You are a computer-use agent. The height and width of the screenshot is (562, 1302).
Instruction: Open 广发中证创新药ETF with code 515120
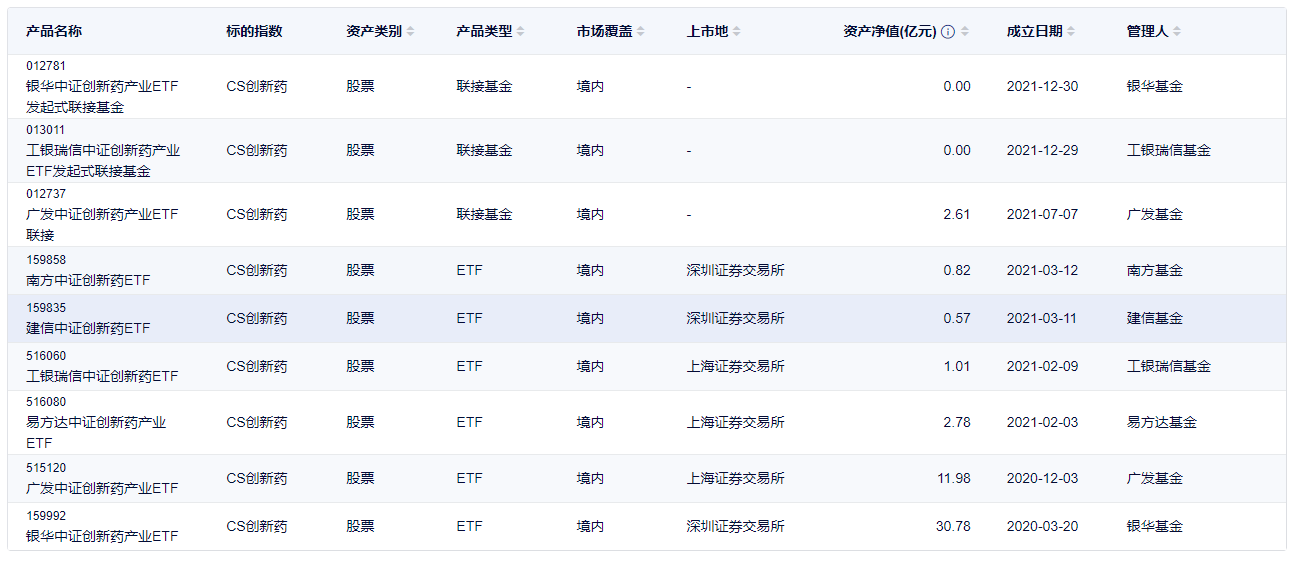[x=102, y=489]
